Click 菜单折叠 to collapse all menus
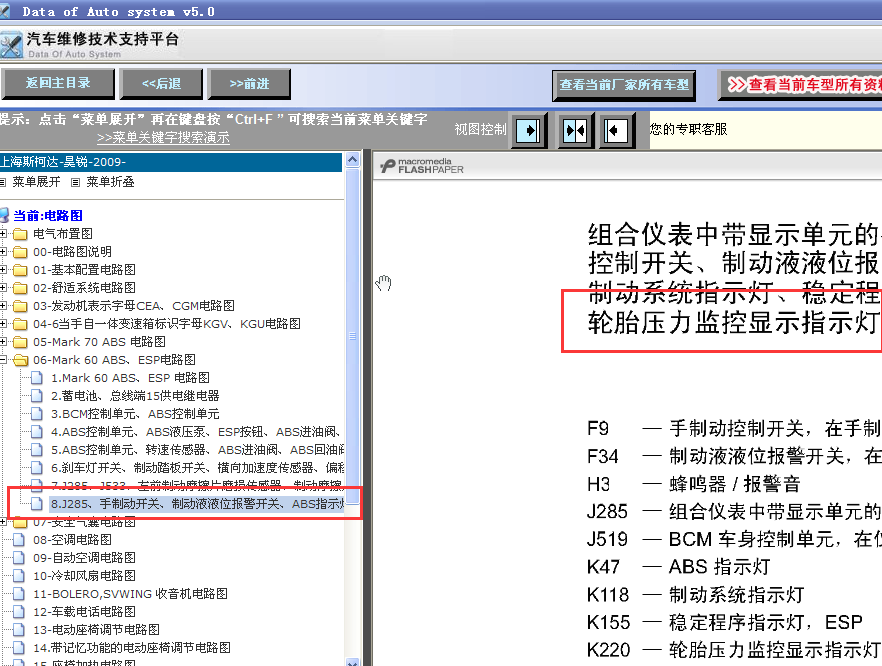Image resolution: width=882 pixels, height=666 pixels. 110,182
